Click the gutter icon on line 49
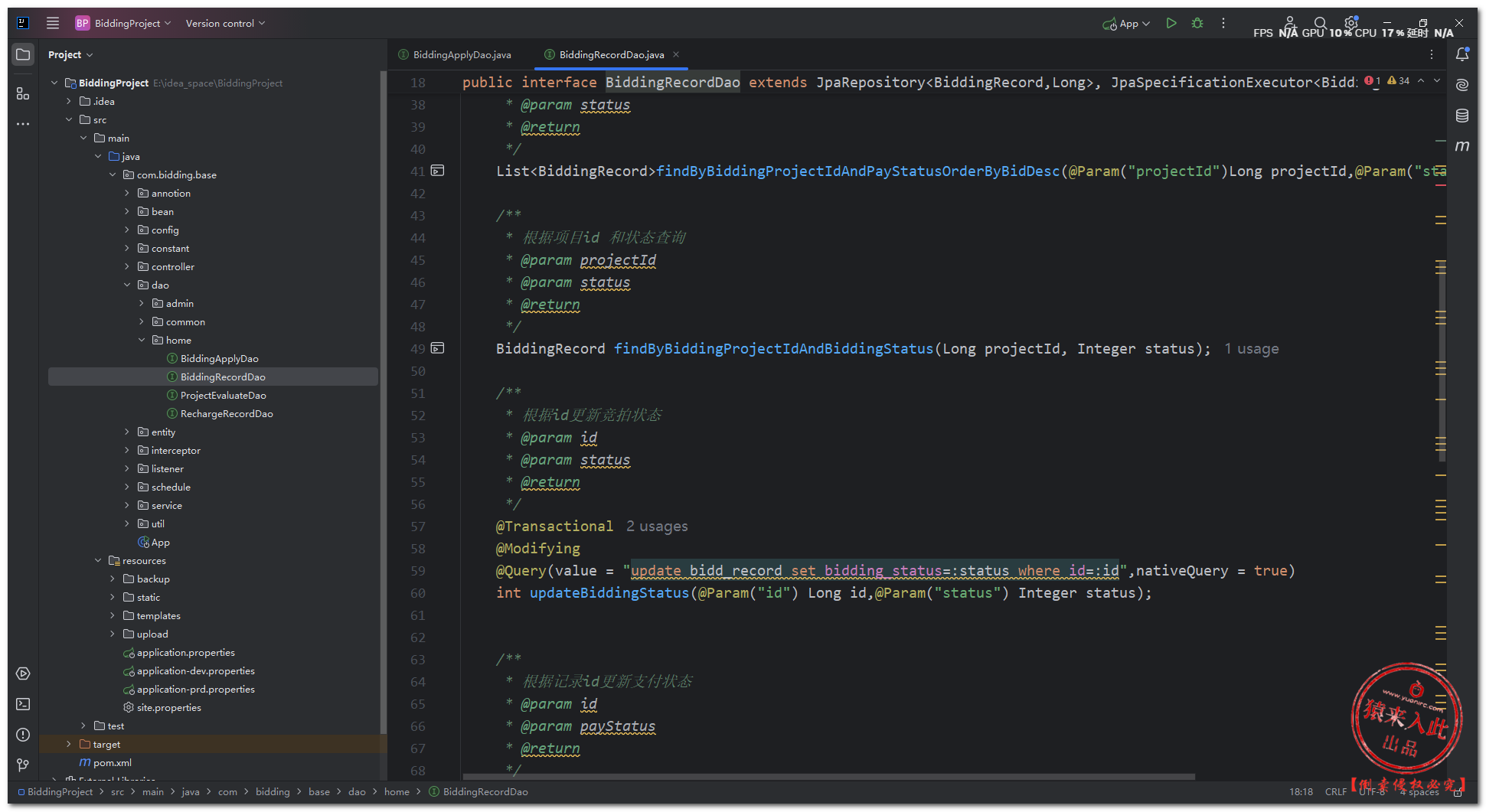 click(x=437, y=348)
